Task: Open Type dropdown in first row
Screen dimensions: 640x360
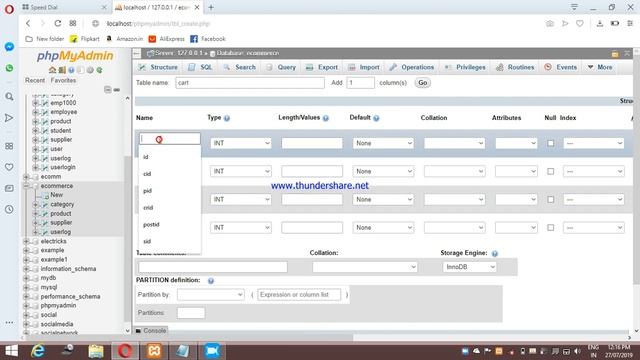Action: click(241, 143)
